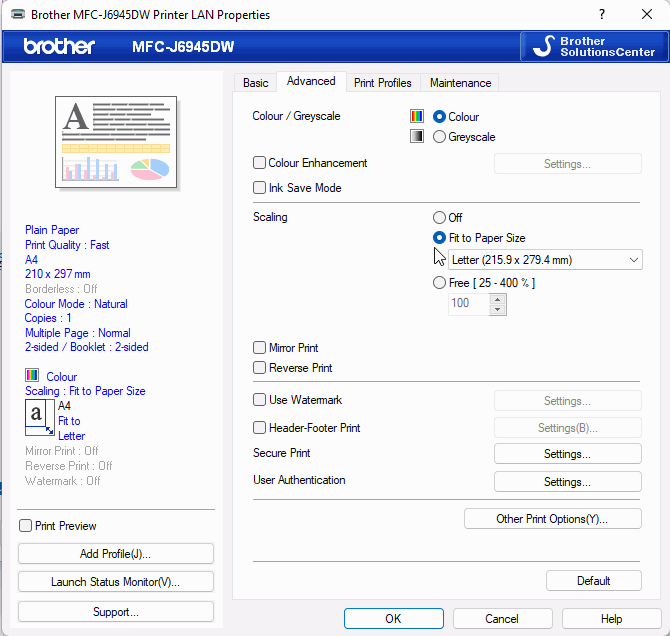This screenshot has height=636, width=670.
Task: Open Secure Print Settings
Action: click(567, 453)
